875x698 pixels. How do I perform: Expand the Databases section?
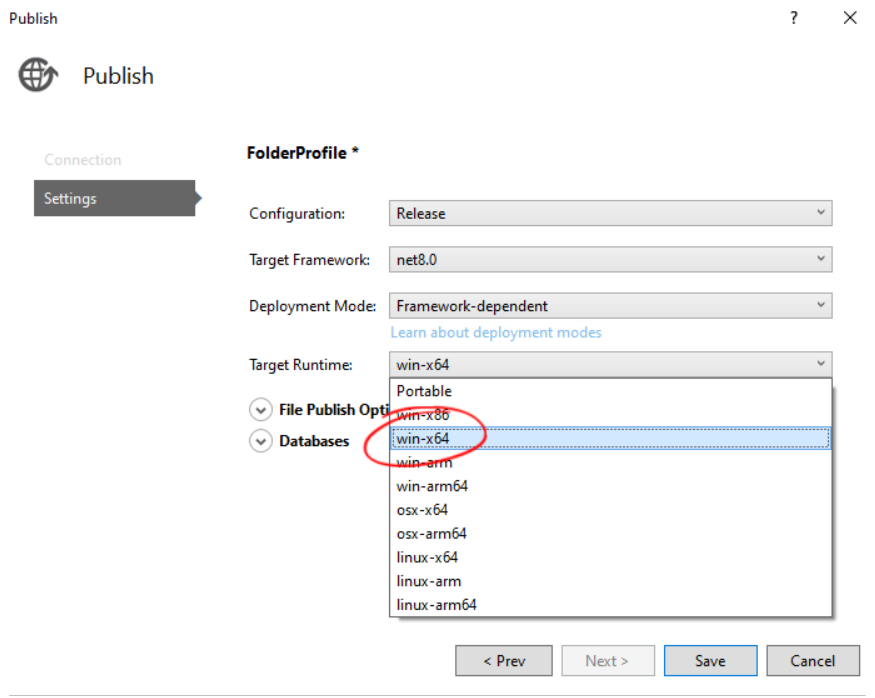[x=261, y=441]
